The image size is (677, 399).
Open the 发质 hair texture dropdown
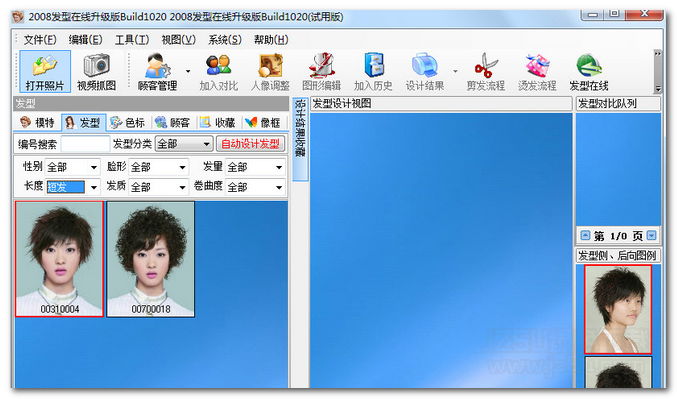click(158, 187)
